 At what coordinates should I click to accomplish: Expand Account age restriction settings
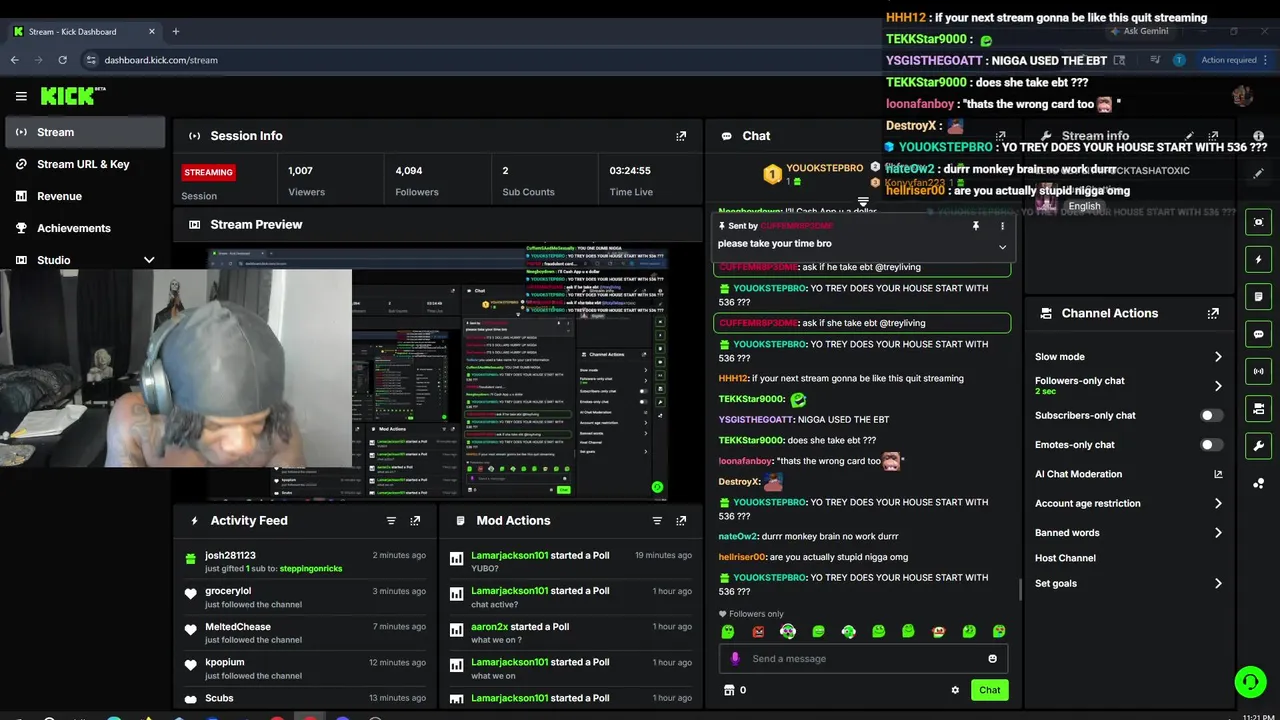(1218, 504)
